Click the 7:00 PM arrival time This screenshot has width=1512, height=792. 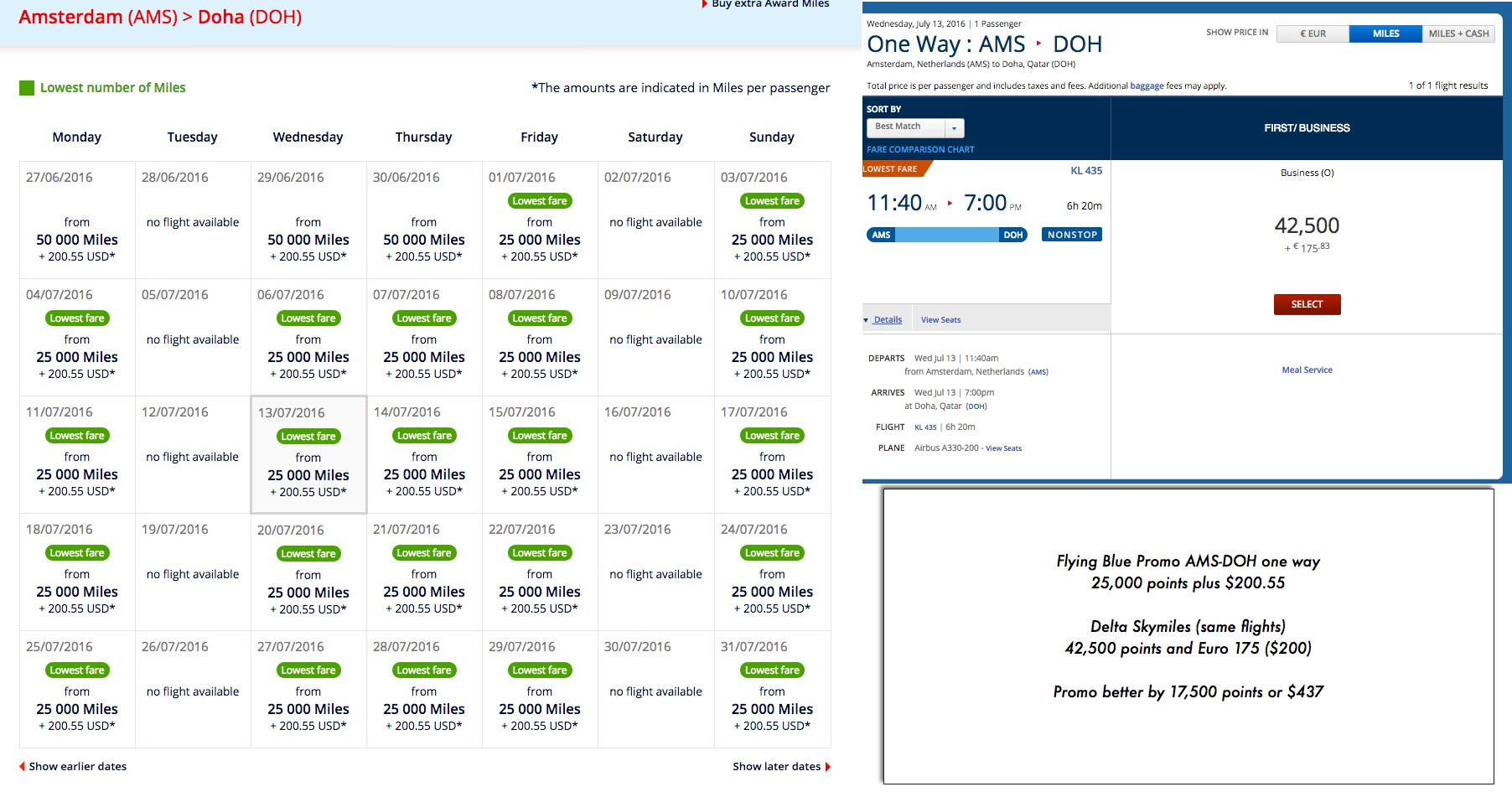(992, 204)
